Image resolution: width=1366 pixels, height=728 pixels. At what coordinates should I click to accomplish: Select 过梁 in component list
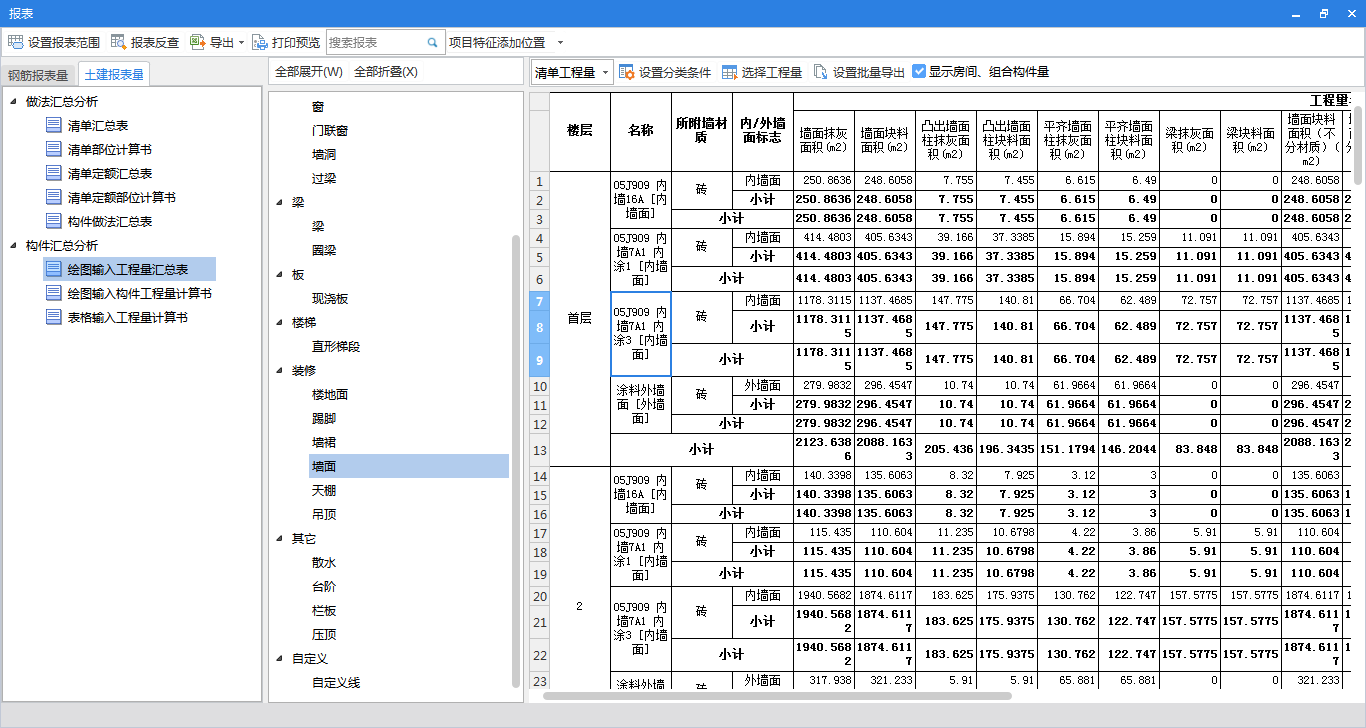pos(324,178)
